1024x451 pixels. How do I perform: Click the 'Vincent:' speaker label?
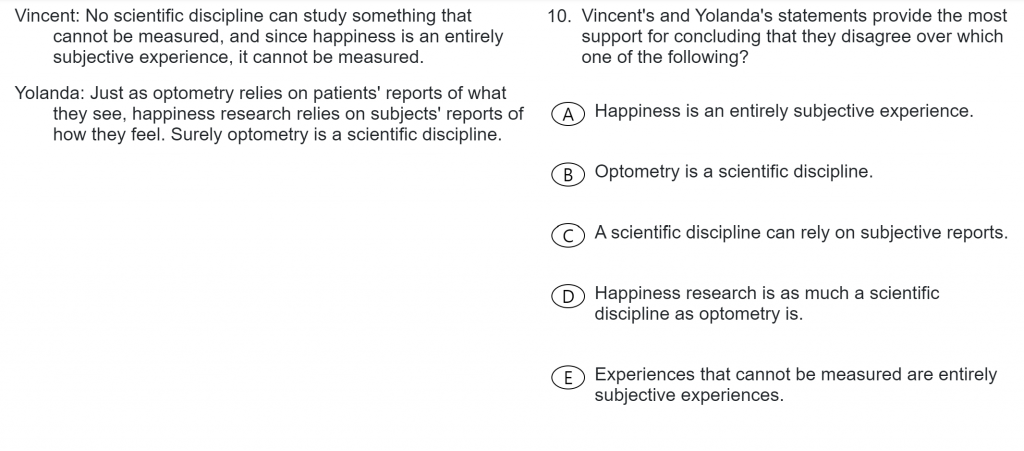point(47,16)
